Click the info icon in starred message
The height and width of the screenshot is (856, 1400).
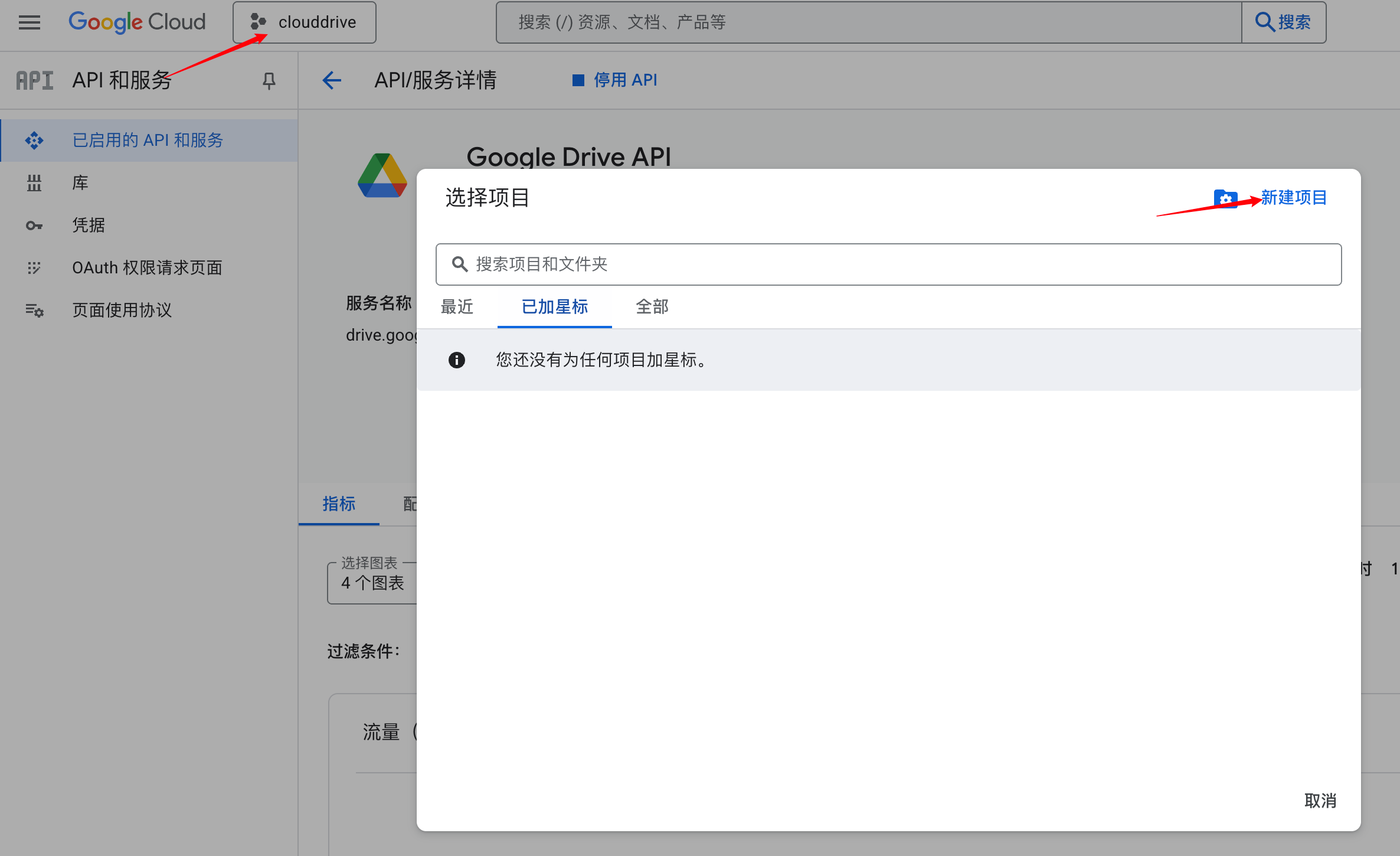point(456,360)
